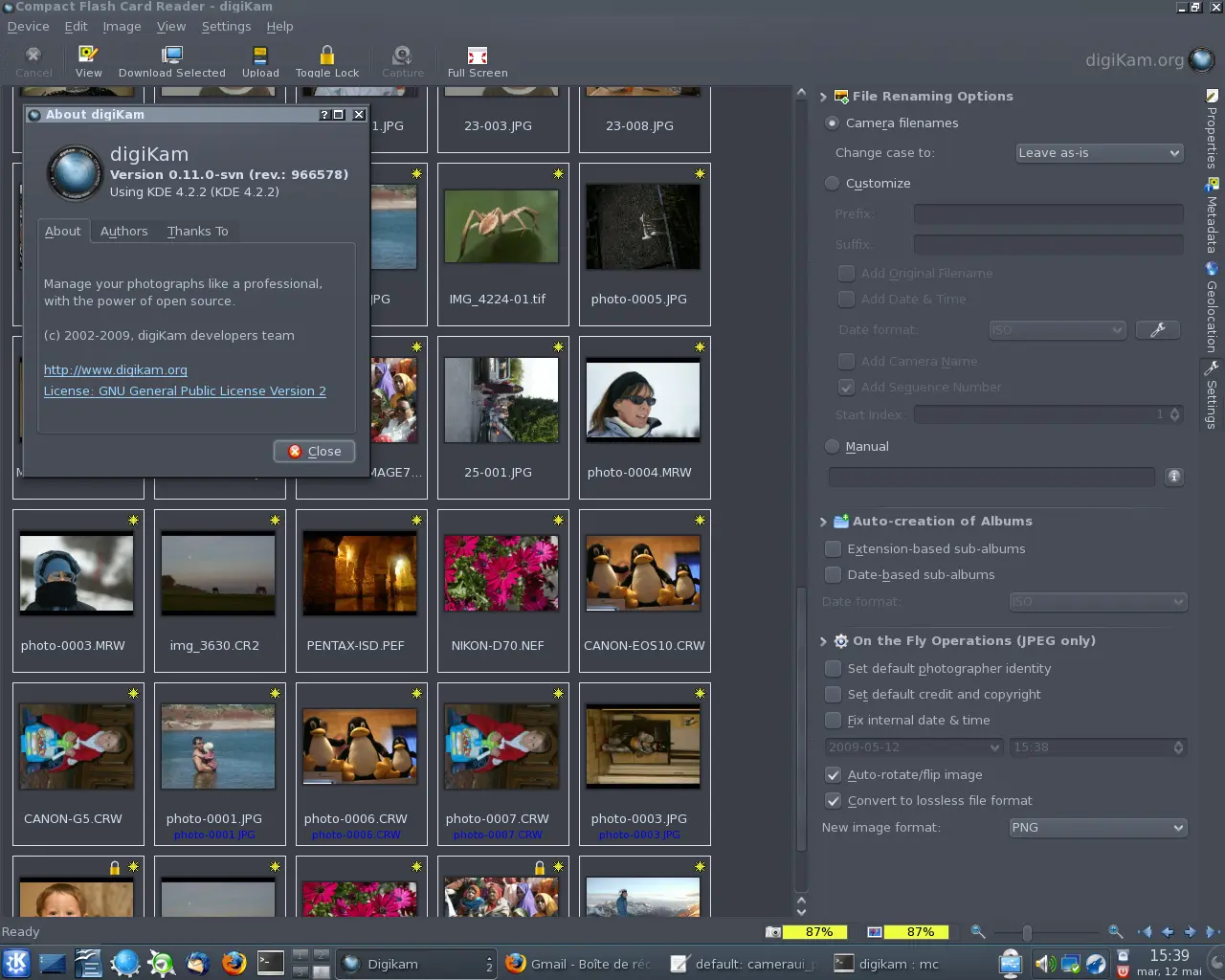Open the date format settings wrench icon
Screen dimensions: 1225x980
[x=1158, y=329]
